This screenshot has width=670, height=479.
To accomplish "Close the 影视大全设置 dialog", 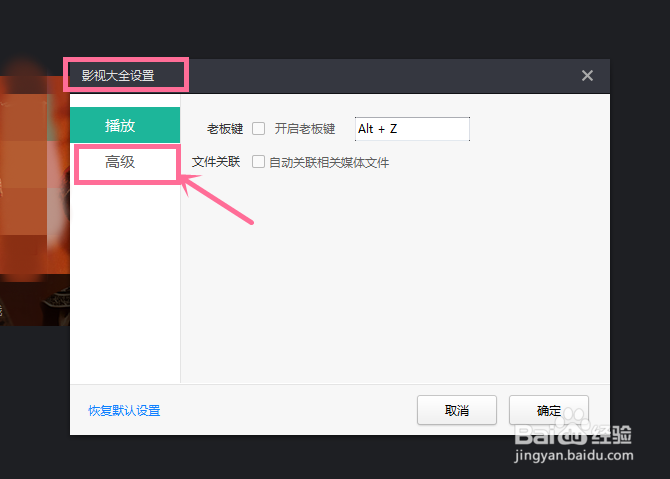I will [x=587, y=76].
